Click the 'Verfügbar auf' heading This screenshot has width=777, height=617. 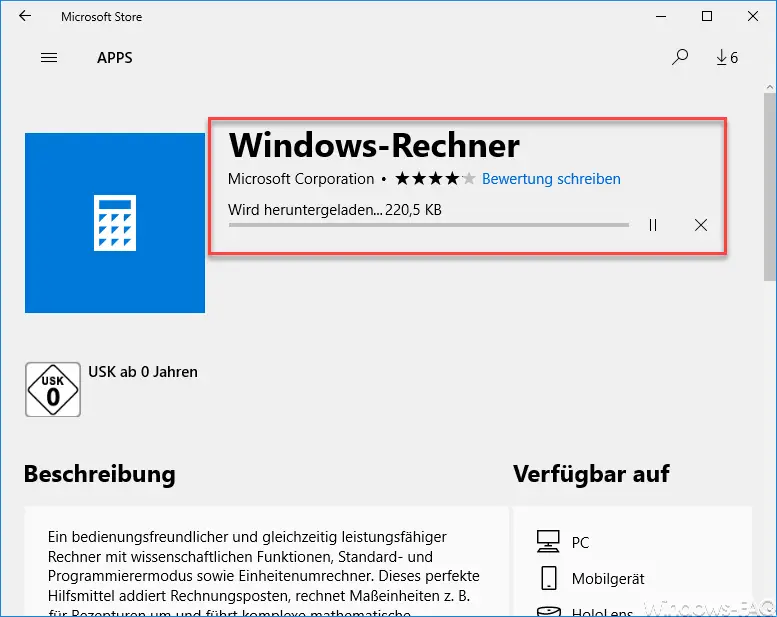pos(591,474)
